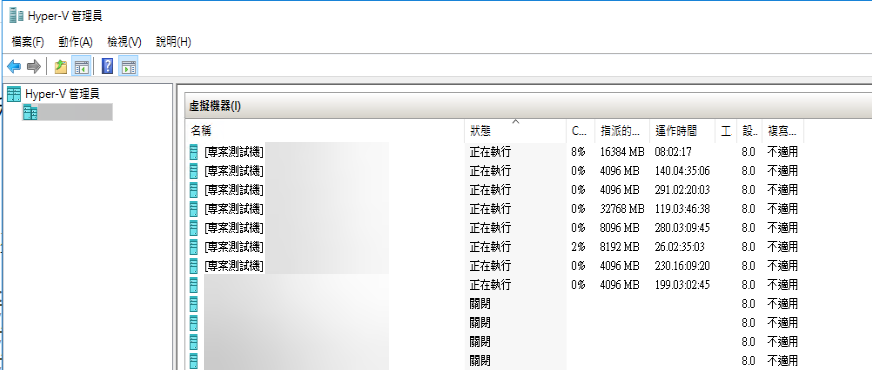Click 正在執行 status in the 8192 MB row
The image size is (872, 370).
[490, 246]
